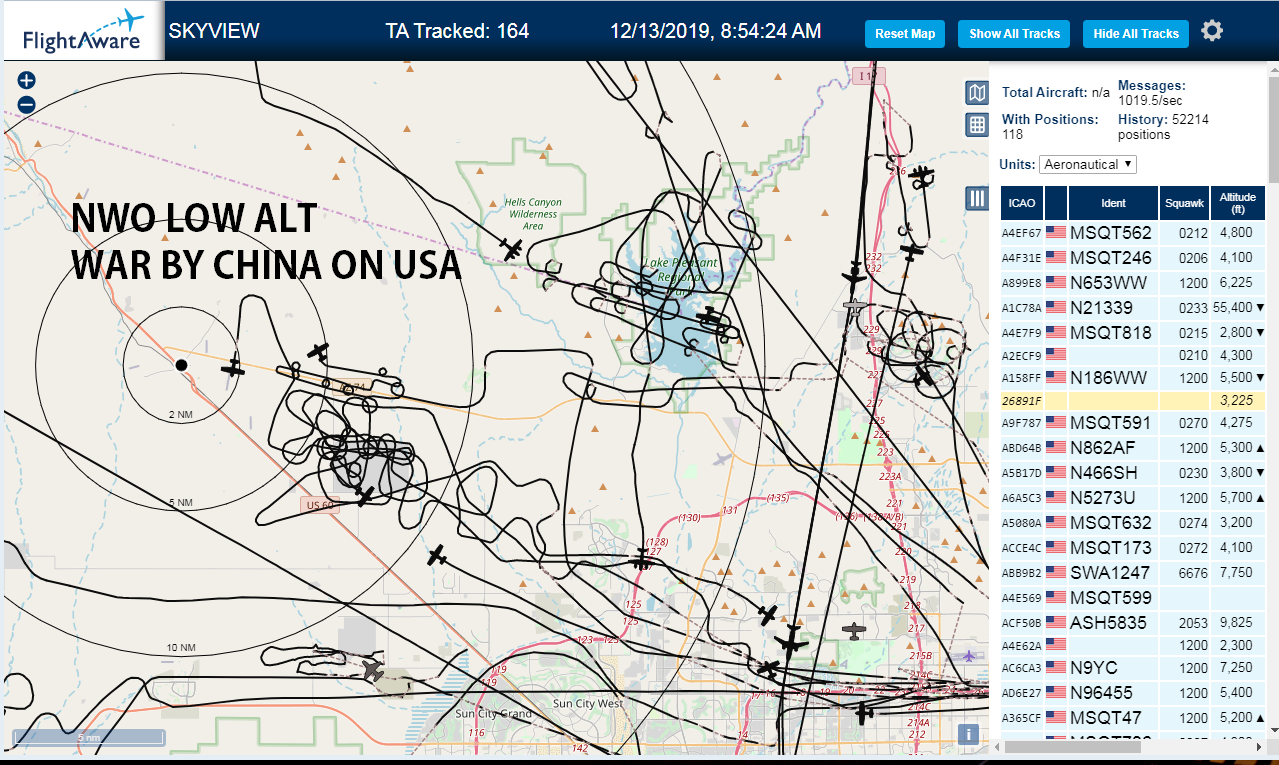The height and width of the screenshot is (765, 1279).
Task: Select the MSQT632 aircraft row
Action: point(1134,523)
